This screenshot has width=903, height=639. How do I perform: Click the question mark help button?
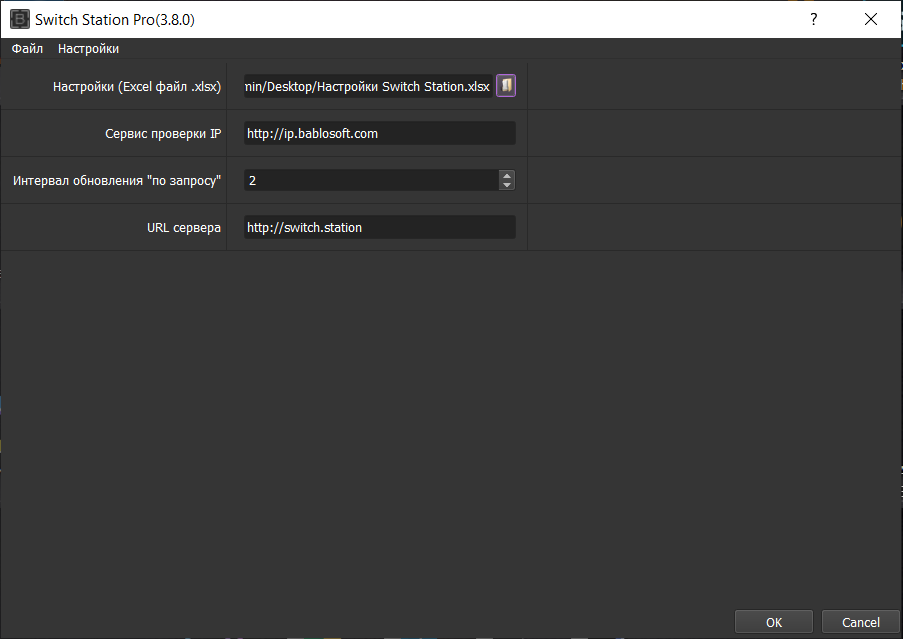pos(813,19)
